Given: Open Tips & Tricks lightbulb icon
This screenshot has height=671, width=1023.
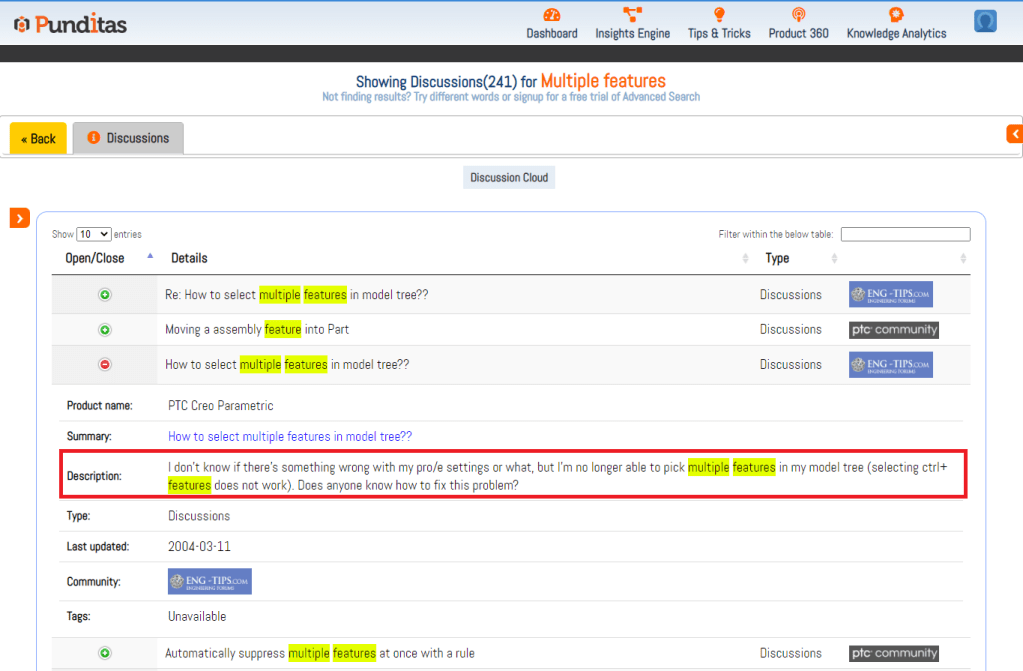Looking at the screenshot, I should 718,15.
